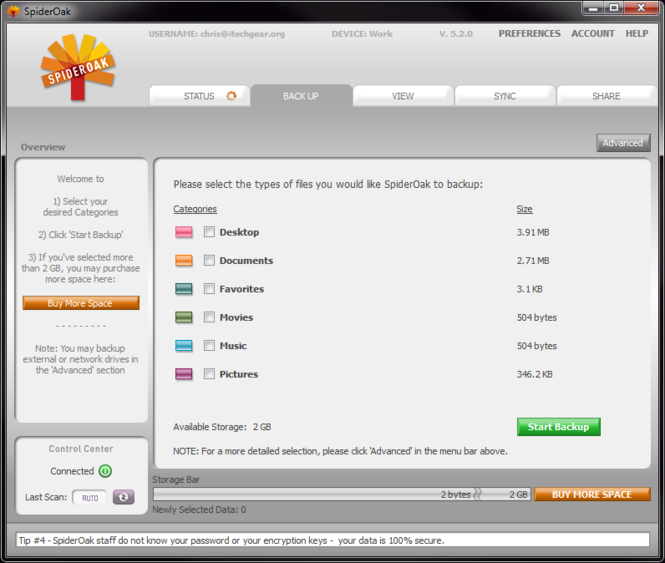
Task: Click the Categories column header
Action: click(x=195, y=209)
